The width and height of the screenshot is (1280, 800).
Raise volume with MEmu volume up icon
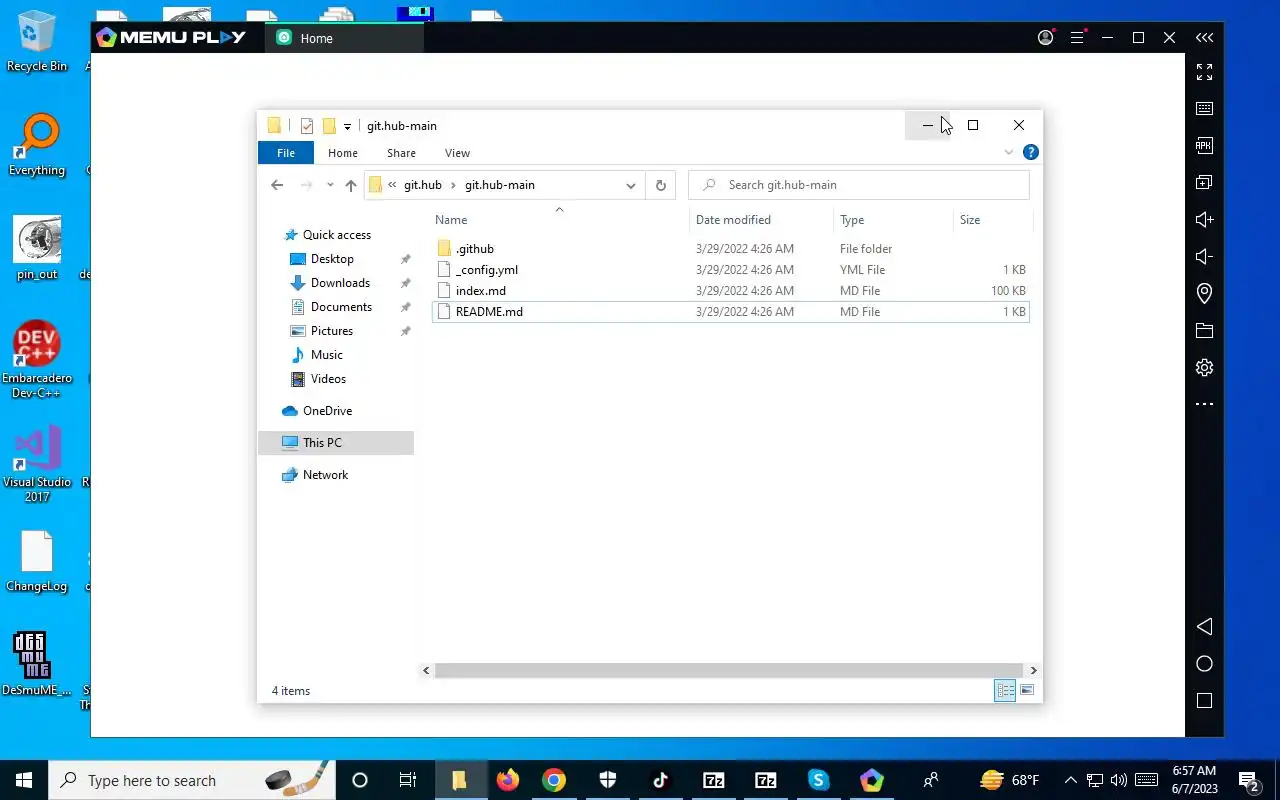(x=1204, y=219)
